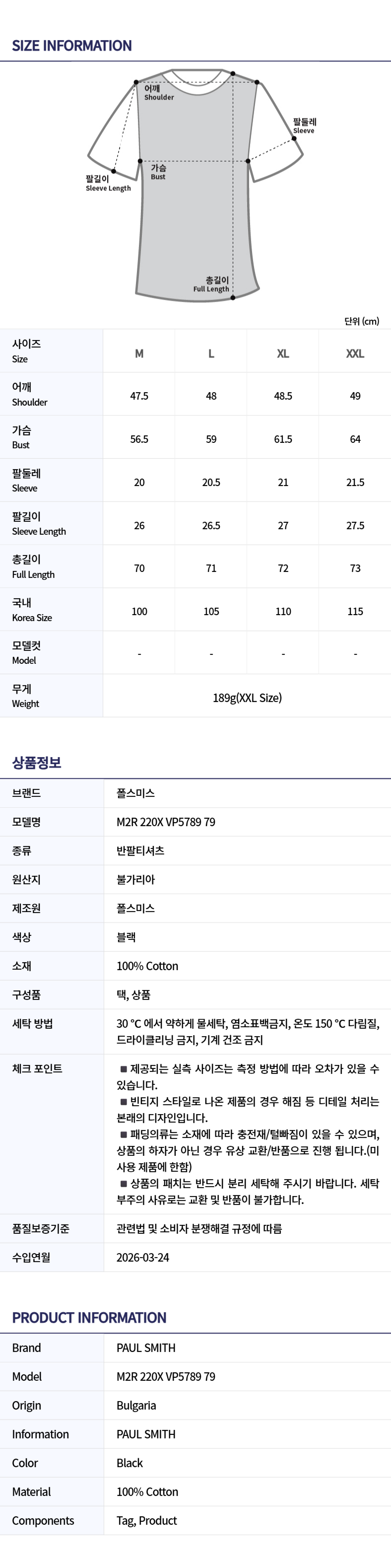Screen dimensions: 391x1568
Task: Click the Full Length label on the diagram
Action: coord(211,285)
